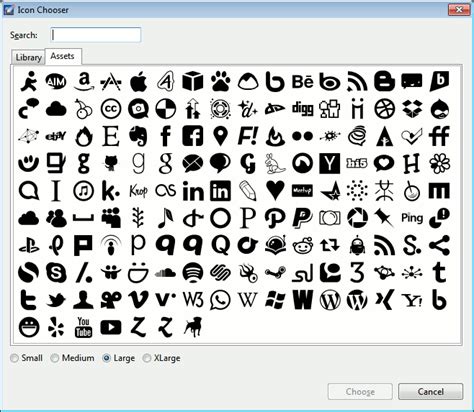Pick the Twitter bird icon
This screenshot has height=412, width=474.
(56, 300)
